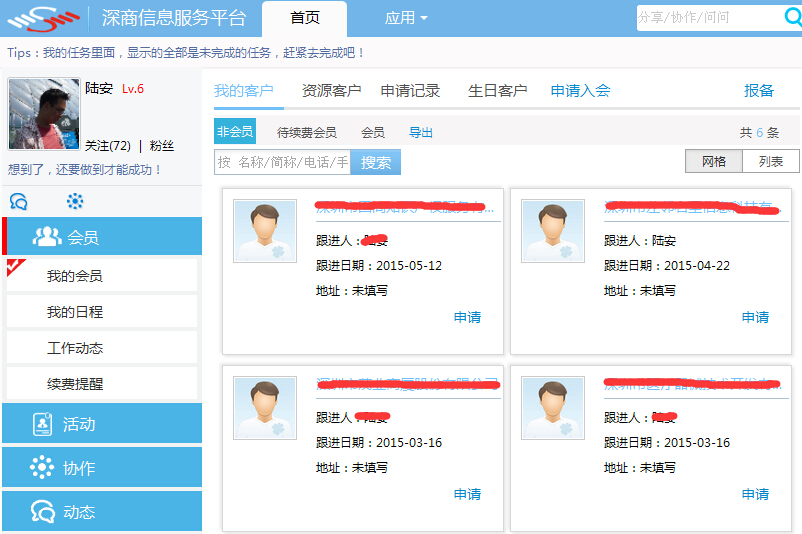Click the blue dotted circle icon under profile
This screenshot has width=802, height=534.
75,201
